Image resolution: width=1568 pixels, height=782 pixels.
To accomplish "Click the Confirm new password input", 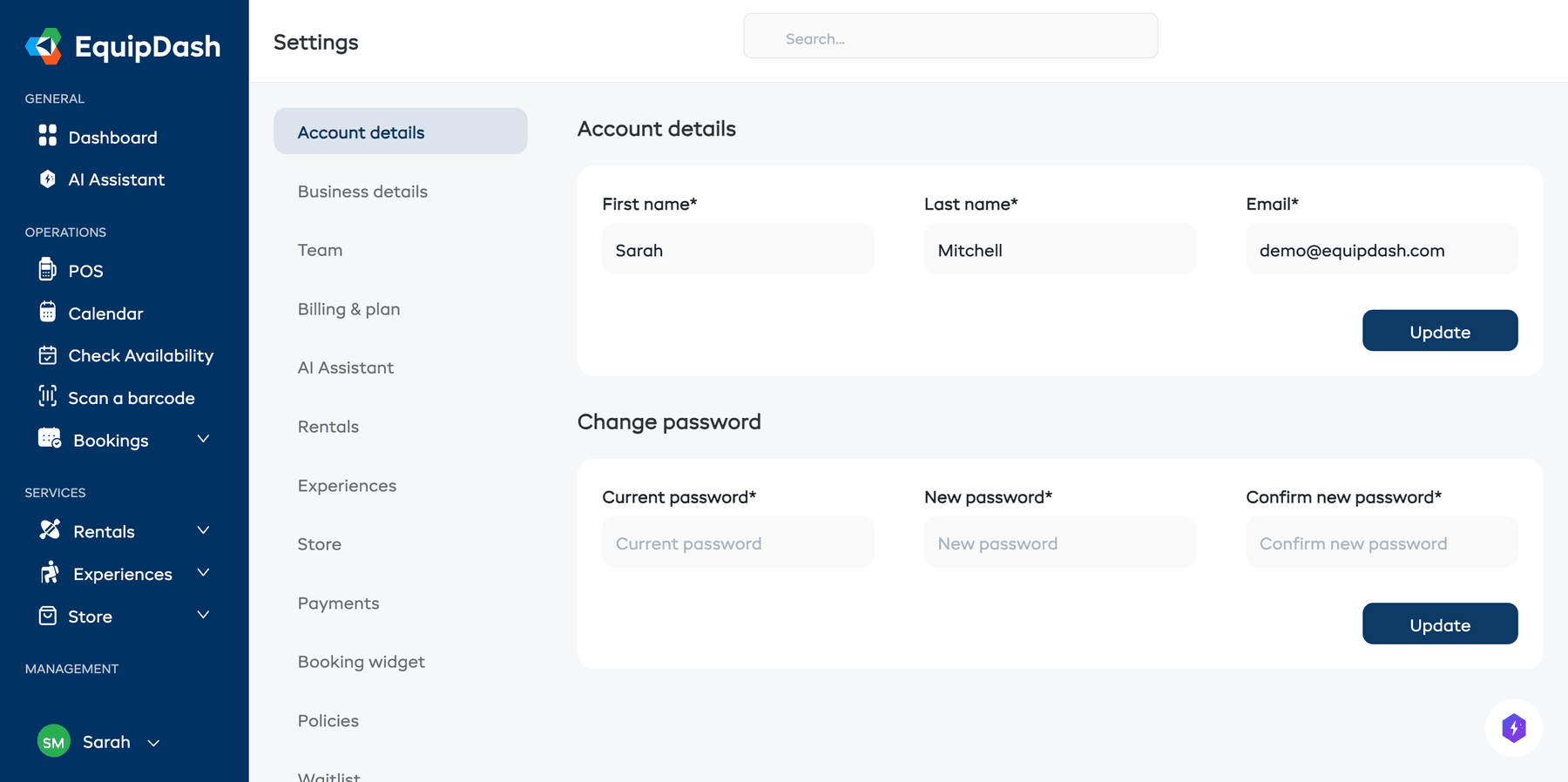I will point(1382,542).
